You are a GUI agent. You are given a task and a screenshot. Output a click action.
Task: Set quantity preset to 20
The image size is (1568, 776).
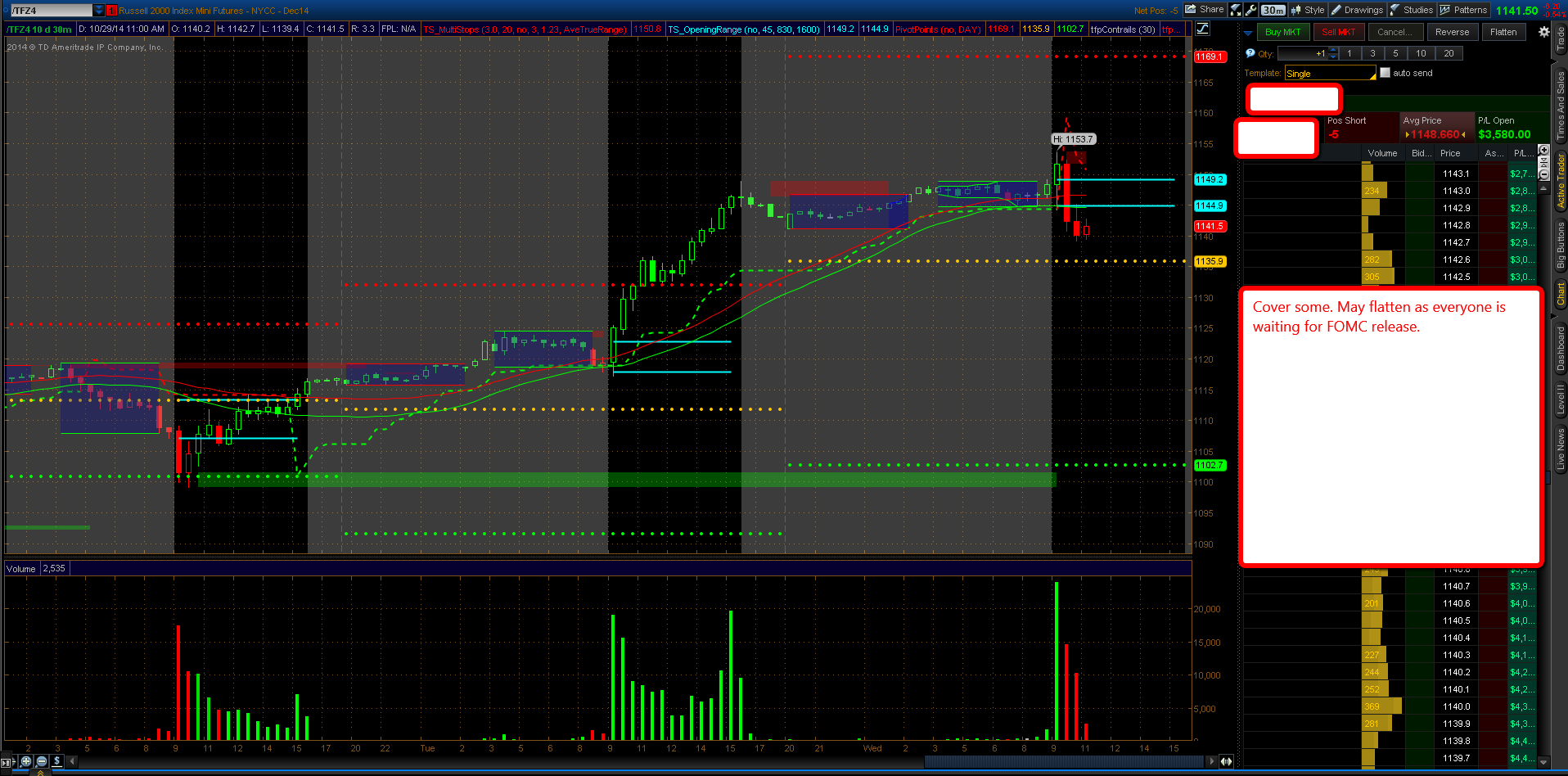(x=1449, y=53)
